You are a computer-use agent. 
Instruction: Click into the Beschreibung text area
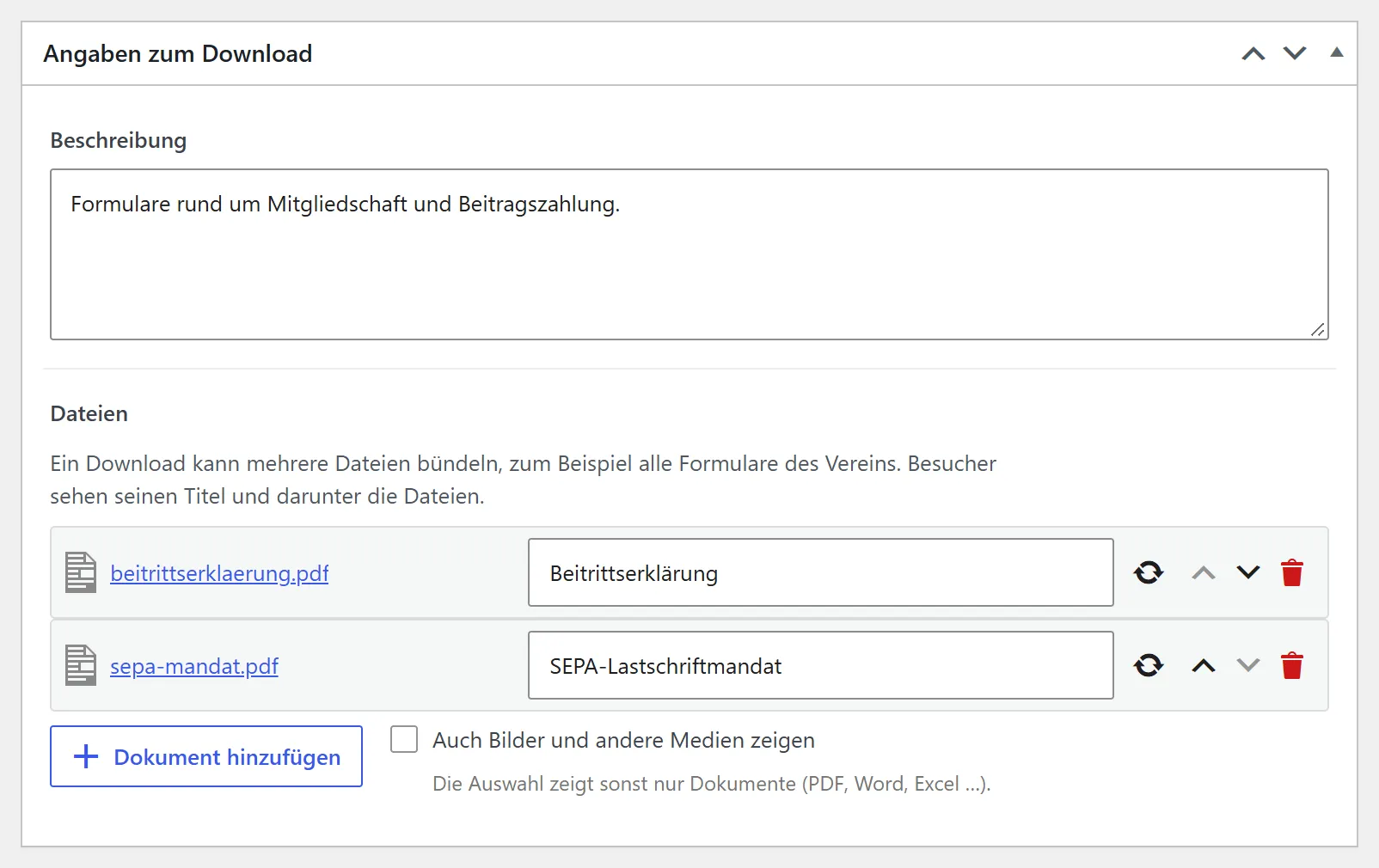(x=689, y=254)
